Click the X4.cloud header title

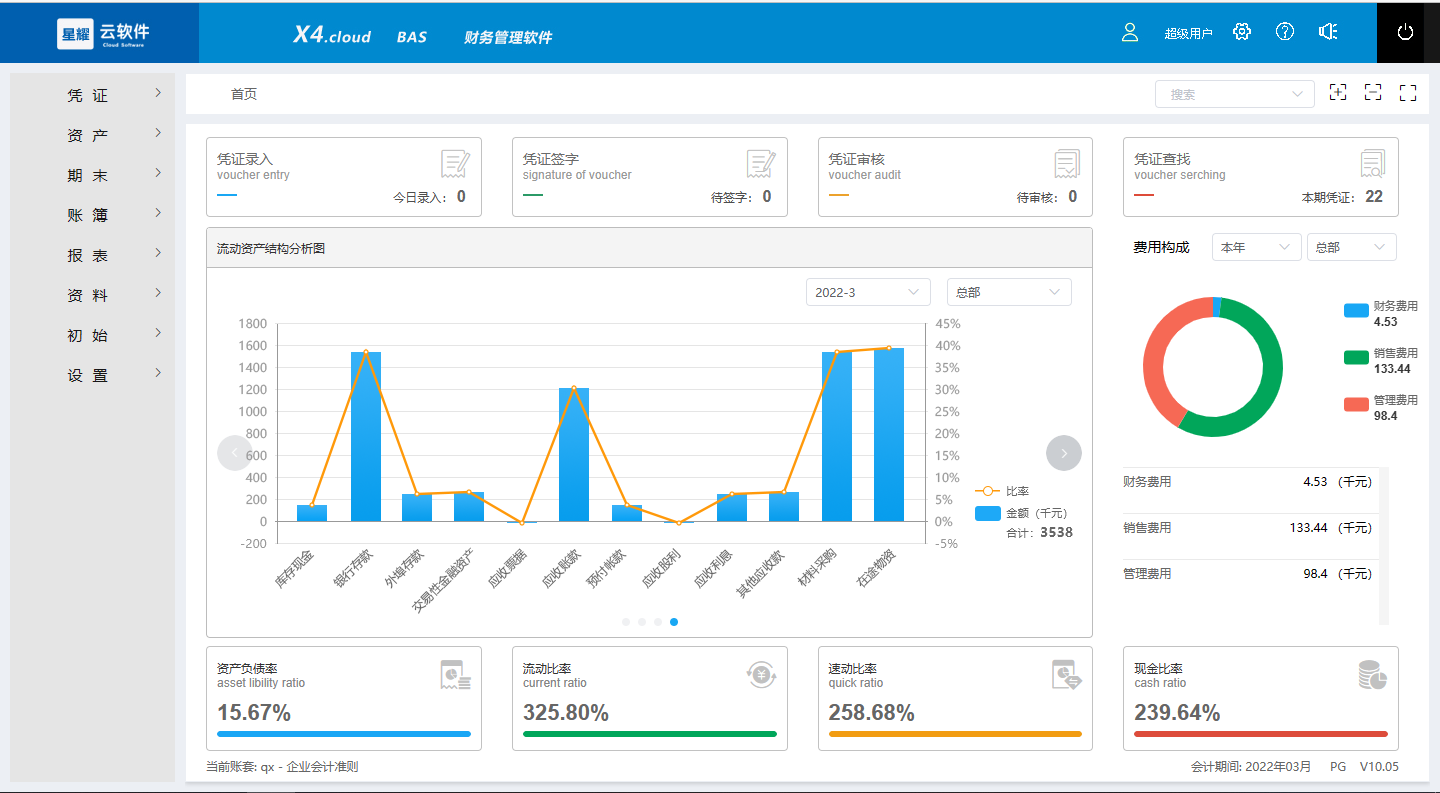332,35
